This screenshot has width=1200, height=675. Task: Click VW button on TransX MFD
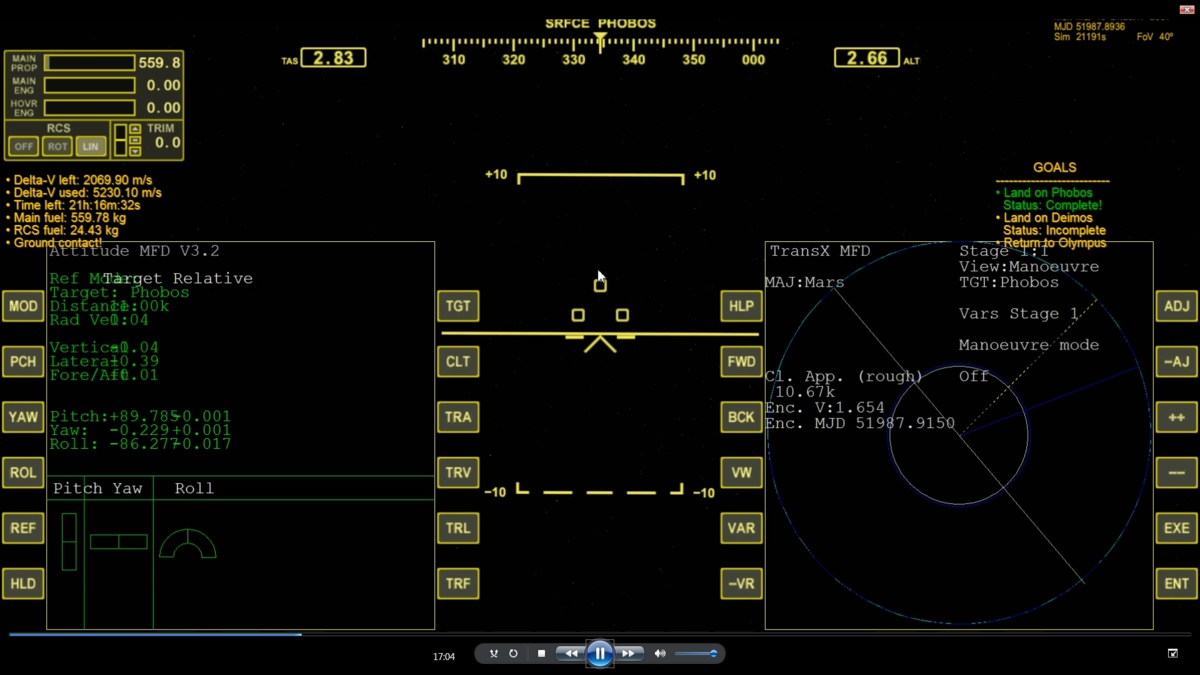tap(741, 473)
